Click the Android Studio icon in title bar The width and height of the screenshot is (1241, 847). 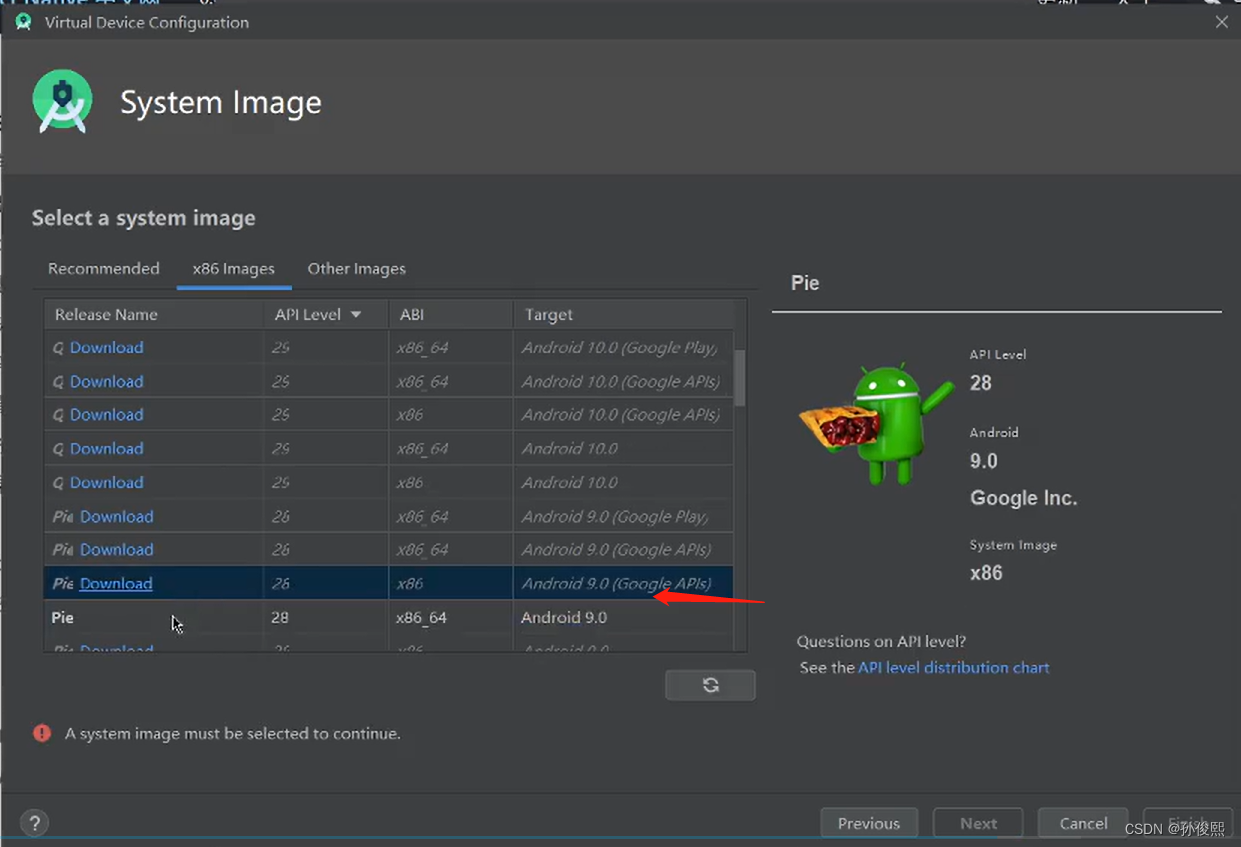tap(23, 21)
